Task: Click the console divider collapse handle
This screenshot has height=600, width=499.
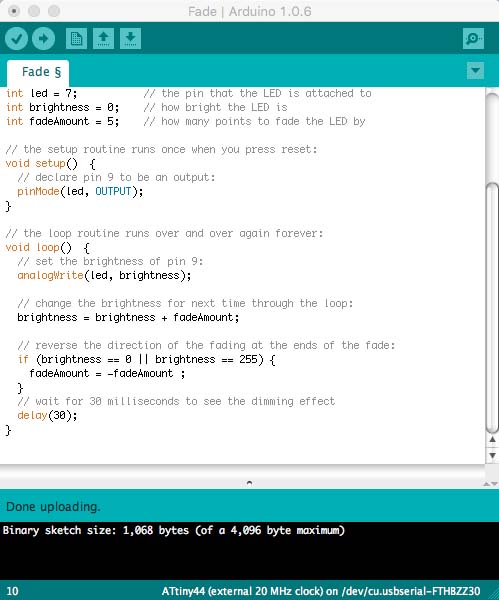Action: click(249, 483)
